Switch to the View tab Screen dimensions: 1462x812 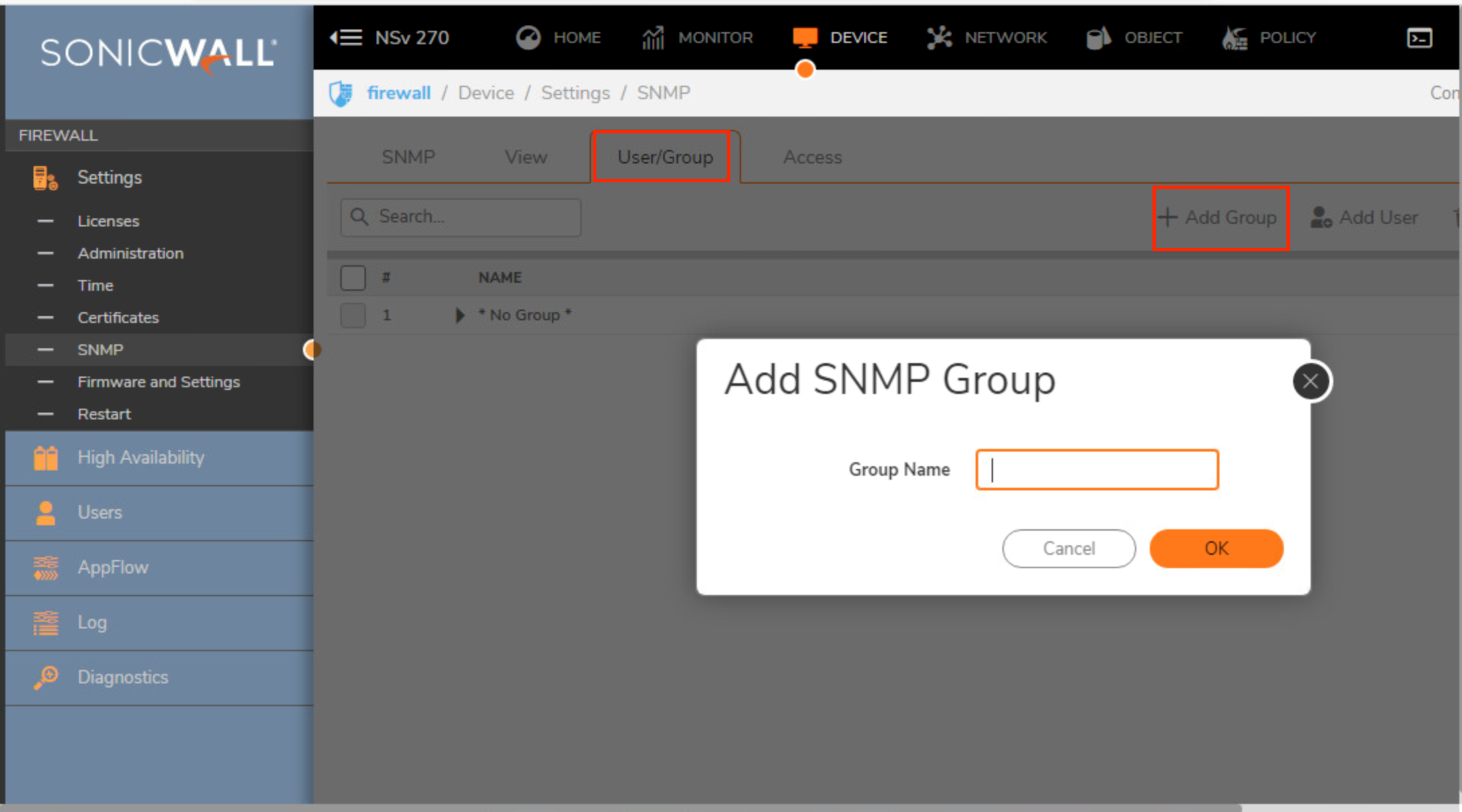point(526,157)
